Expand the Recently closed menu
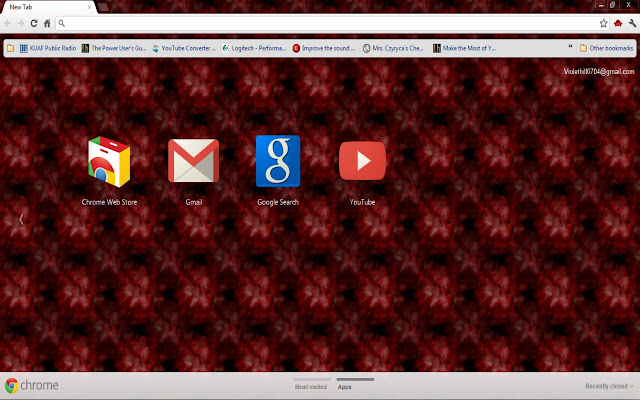 click(x=609, y=386)
